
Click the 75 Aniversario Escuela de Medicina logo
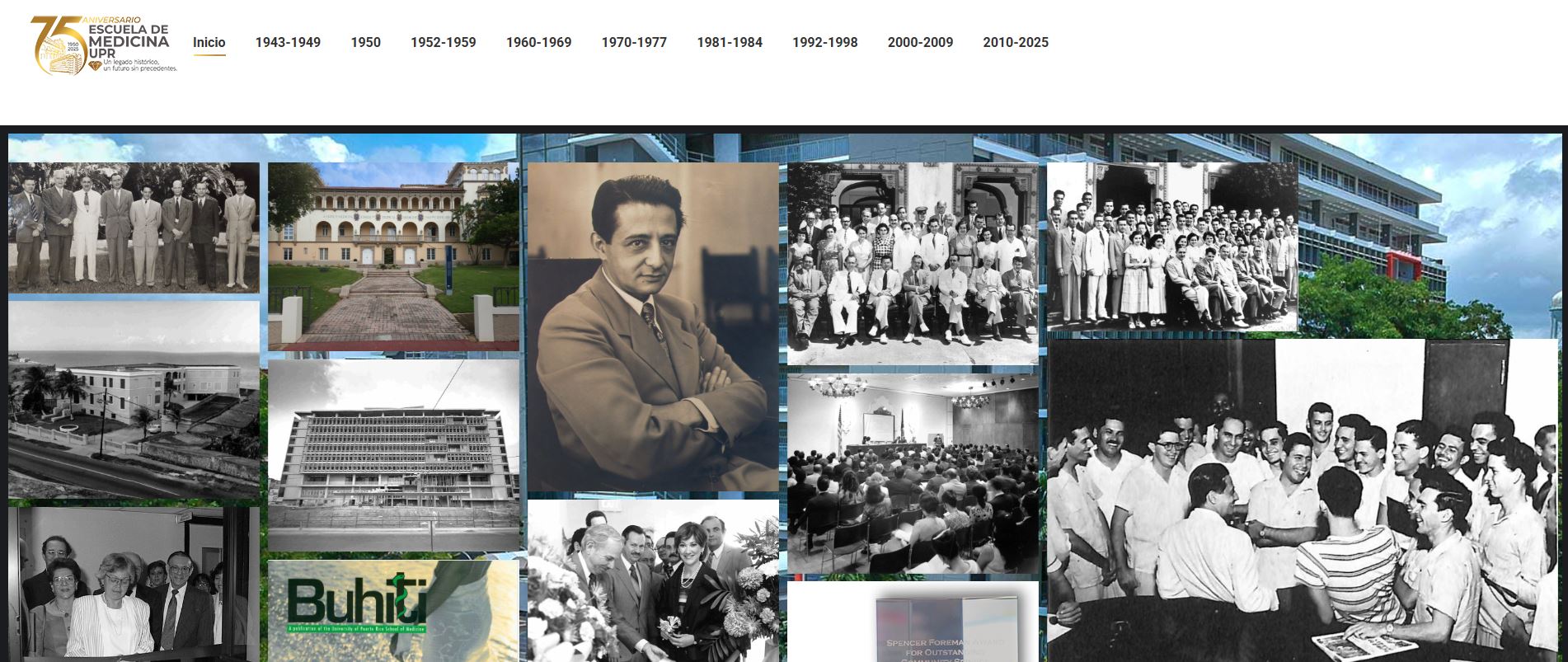pyautogui.click(x=103, y=45)
